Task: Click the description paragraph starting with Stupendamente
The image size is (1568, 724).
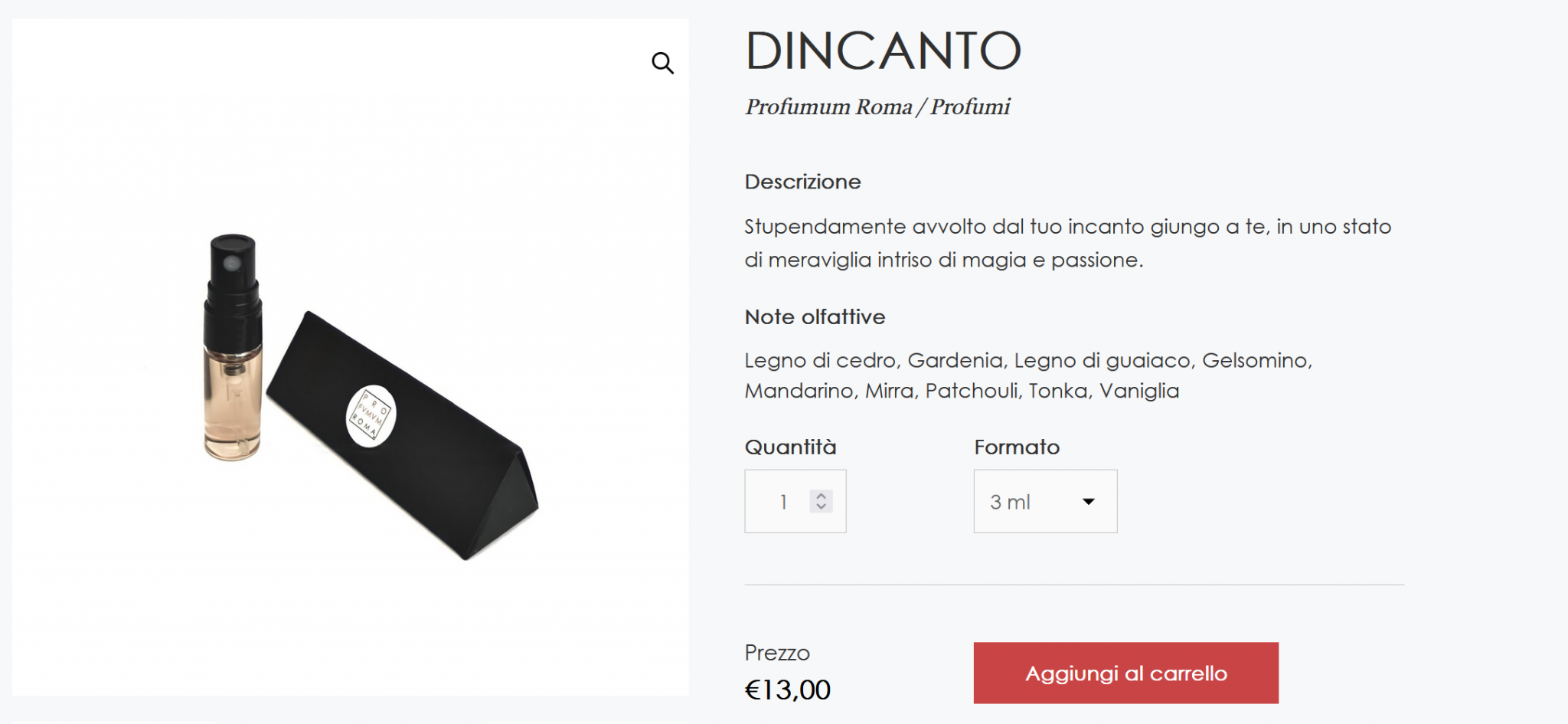Action: [1067, 243]
